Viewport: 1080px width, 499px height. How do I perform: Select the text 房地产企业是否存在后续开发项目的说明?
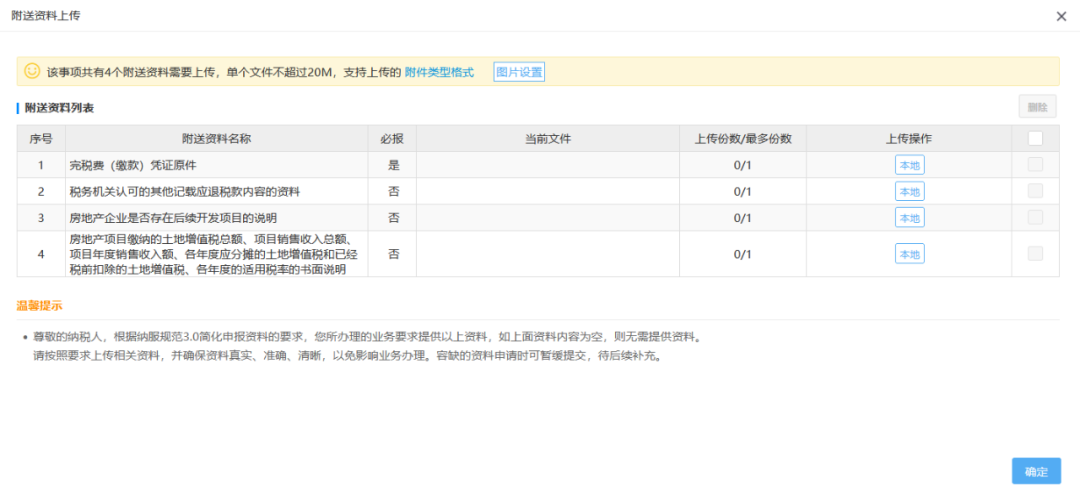(x=173, y=218)
